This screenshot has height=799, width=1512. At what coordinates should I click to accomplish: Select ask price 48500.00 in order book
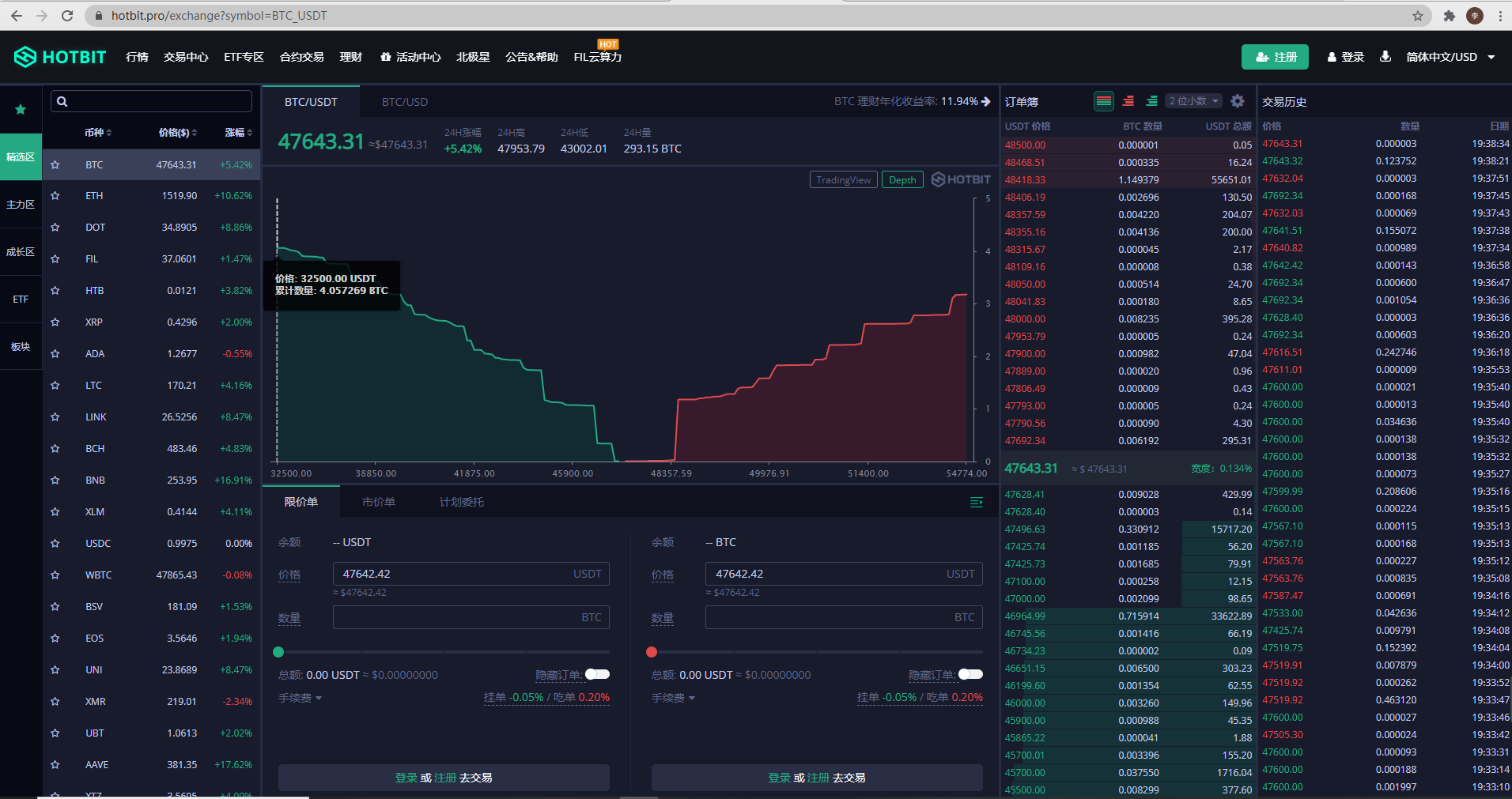click(1025, 145)
